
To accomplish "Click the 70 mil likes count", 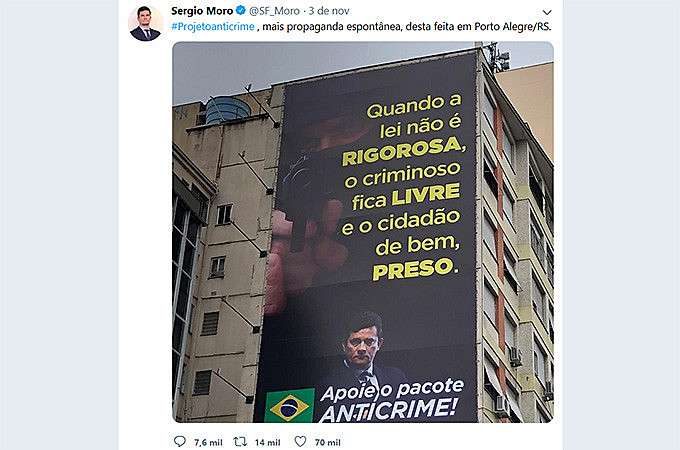I will click(x=328, y=442).
